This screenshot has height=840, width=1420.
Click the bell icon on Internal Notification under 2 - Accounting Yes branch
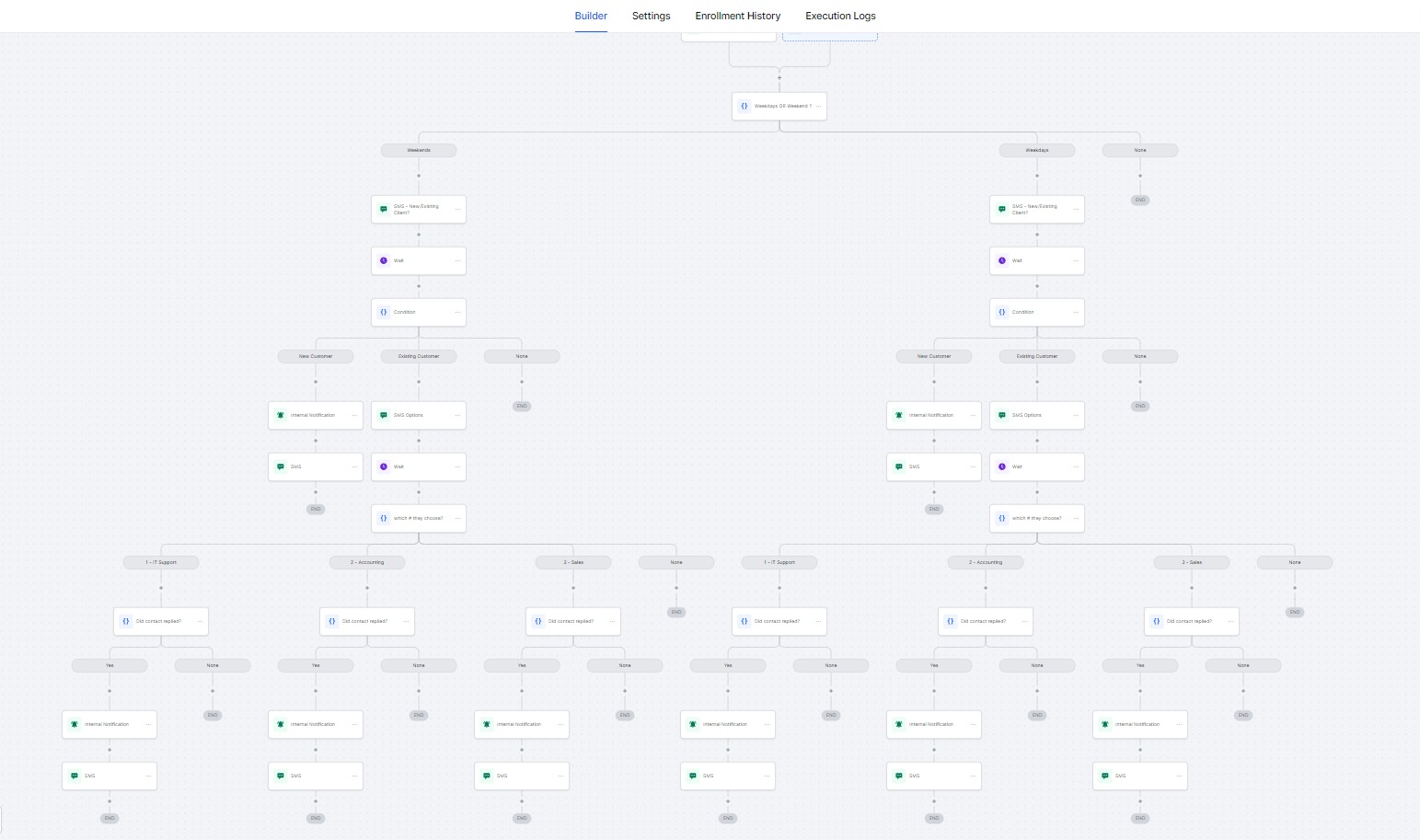click(x=281, y=724)
